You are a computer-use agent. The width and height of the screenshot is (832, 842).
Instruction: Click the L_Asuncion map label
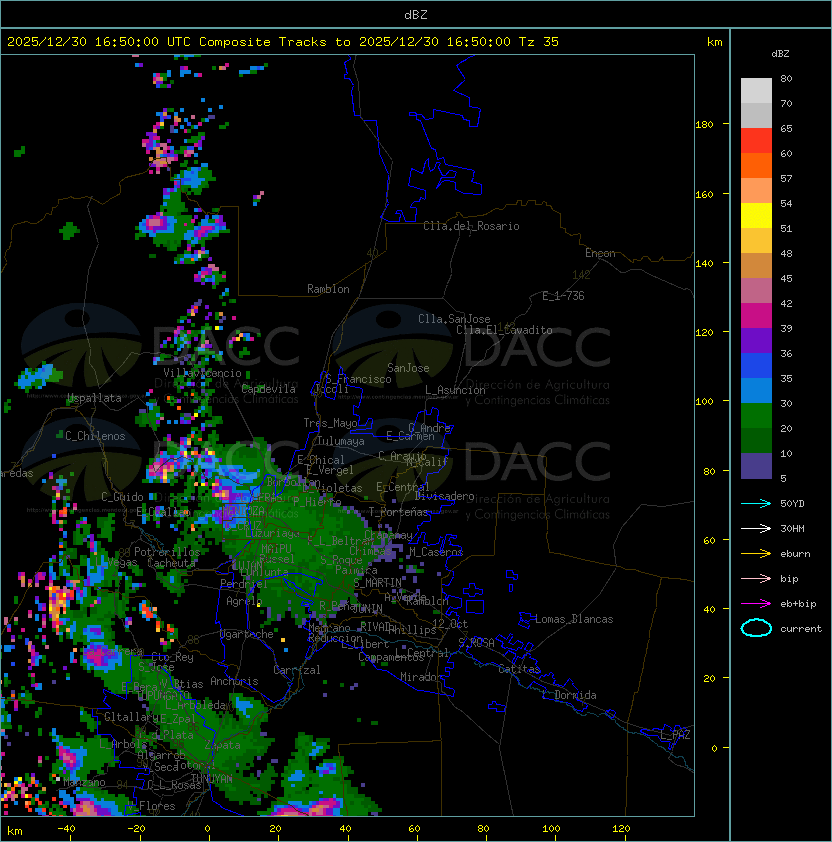click(x=455, y=390)
